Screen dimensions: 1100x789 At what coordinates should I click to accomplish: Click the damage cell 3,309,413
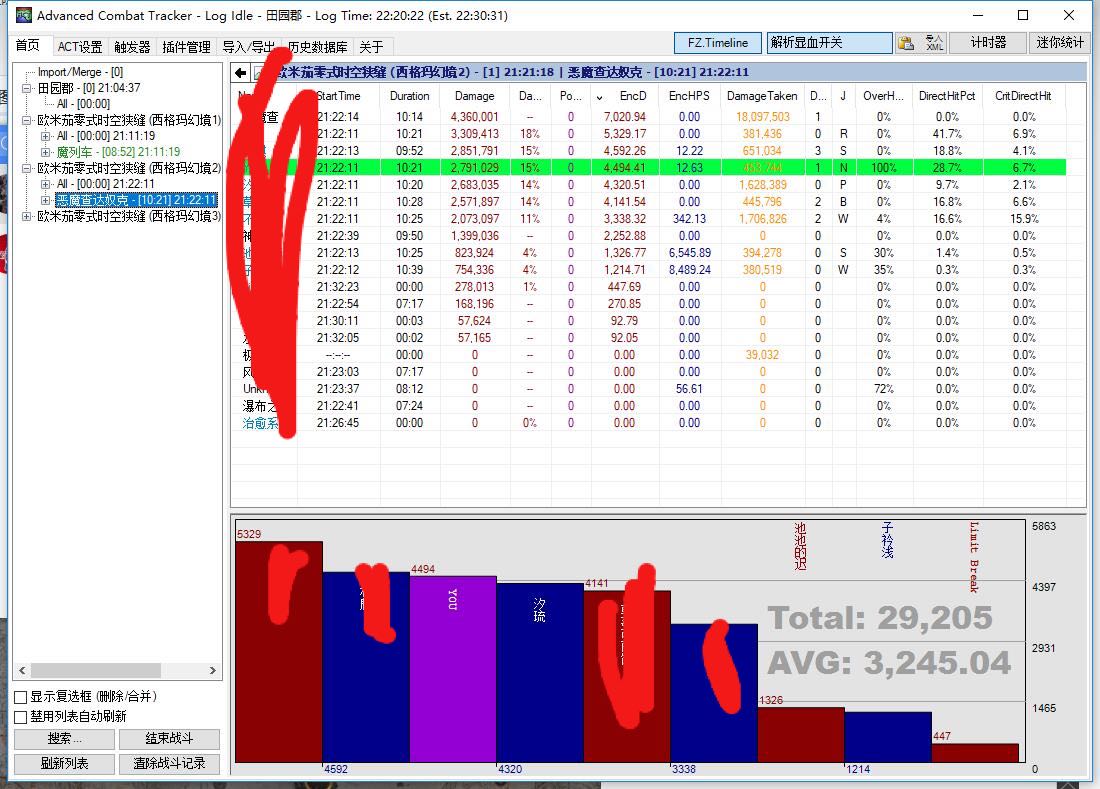(x=474, y=134)
